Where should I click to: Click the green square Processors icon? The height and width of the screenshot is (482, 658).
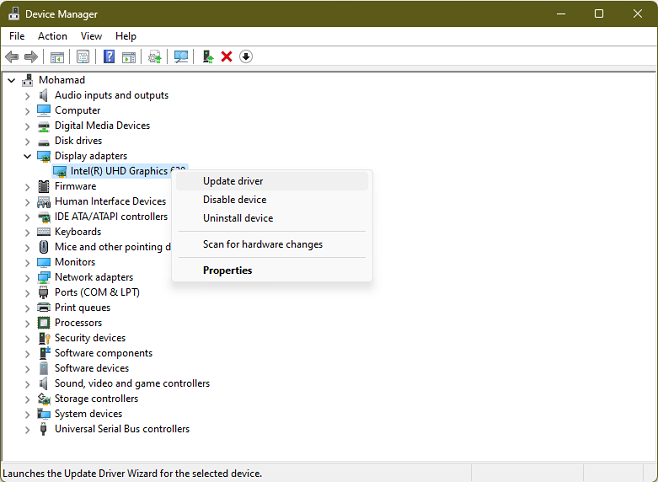tap(44, 323)
